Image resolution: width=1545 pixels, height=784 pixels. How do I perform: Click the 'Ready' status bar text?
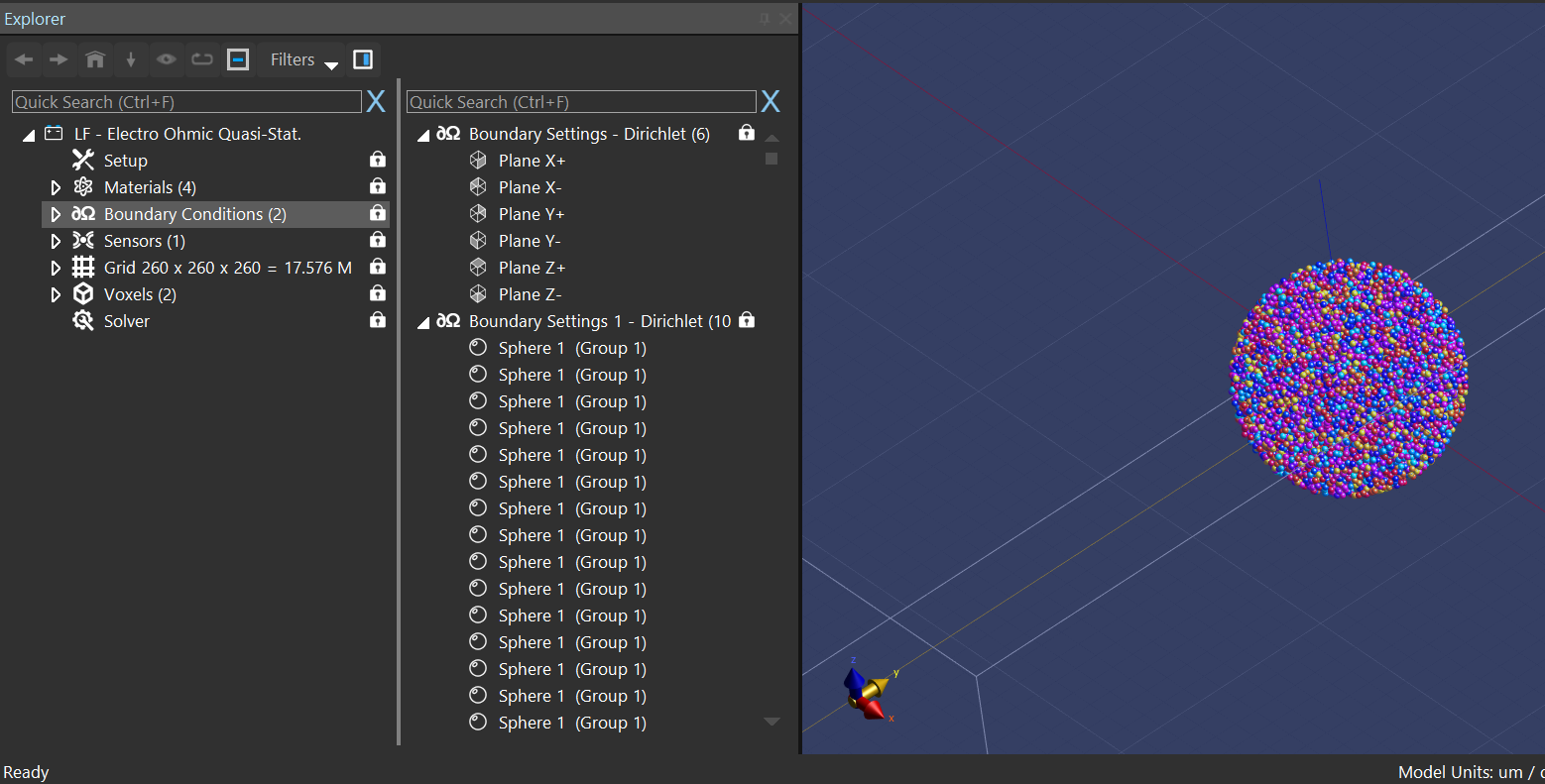(x=26, y=772)
